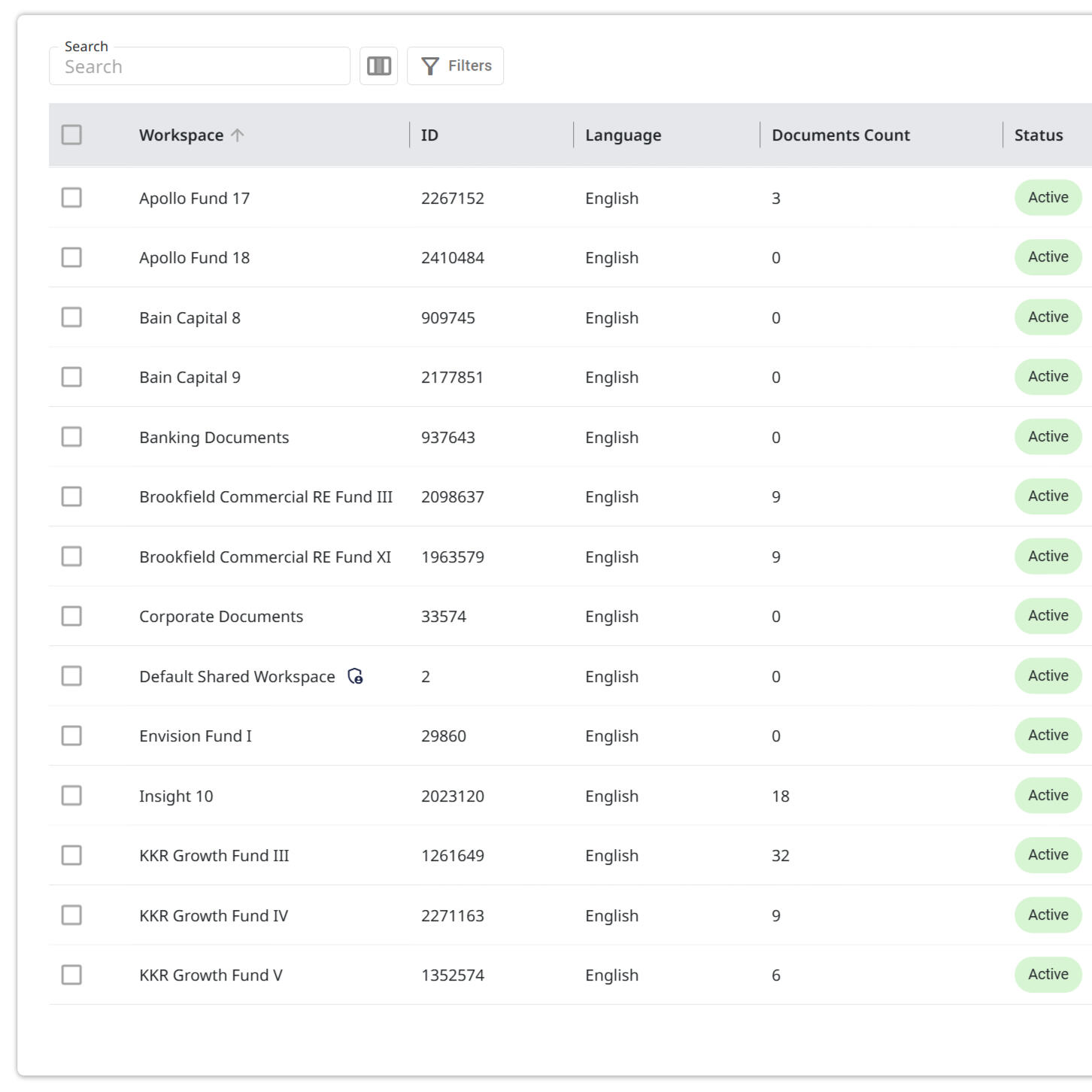The height and width of the screenshot is (1092, 1092).
Task: Sort by the ID column header
Action: pos(429,135)
